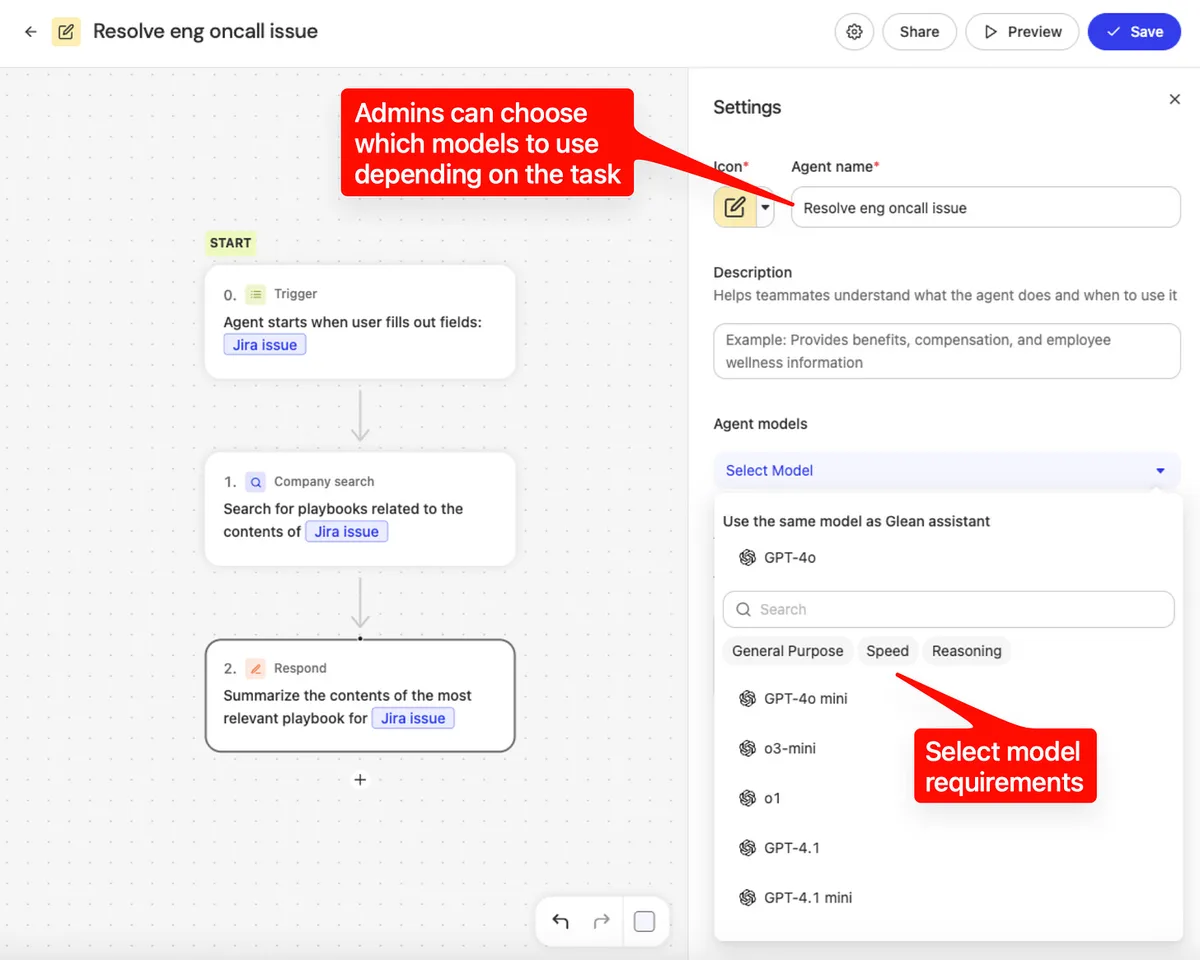Open the settings gear icon

(854, 32)
